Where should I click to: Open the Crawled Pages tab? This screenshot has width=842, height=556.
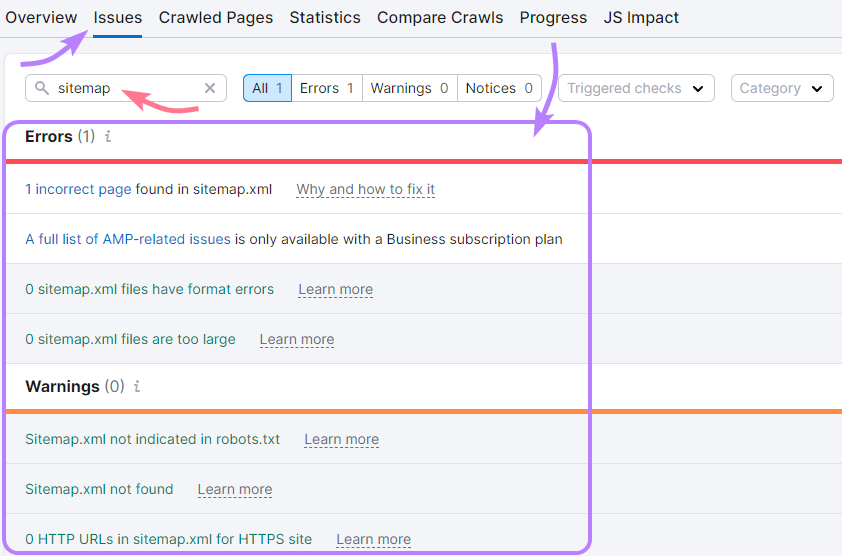click(216, 18)
